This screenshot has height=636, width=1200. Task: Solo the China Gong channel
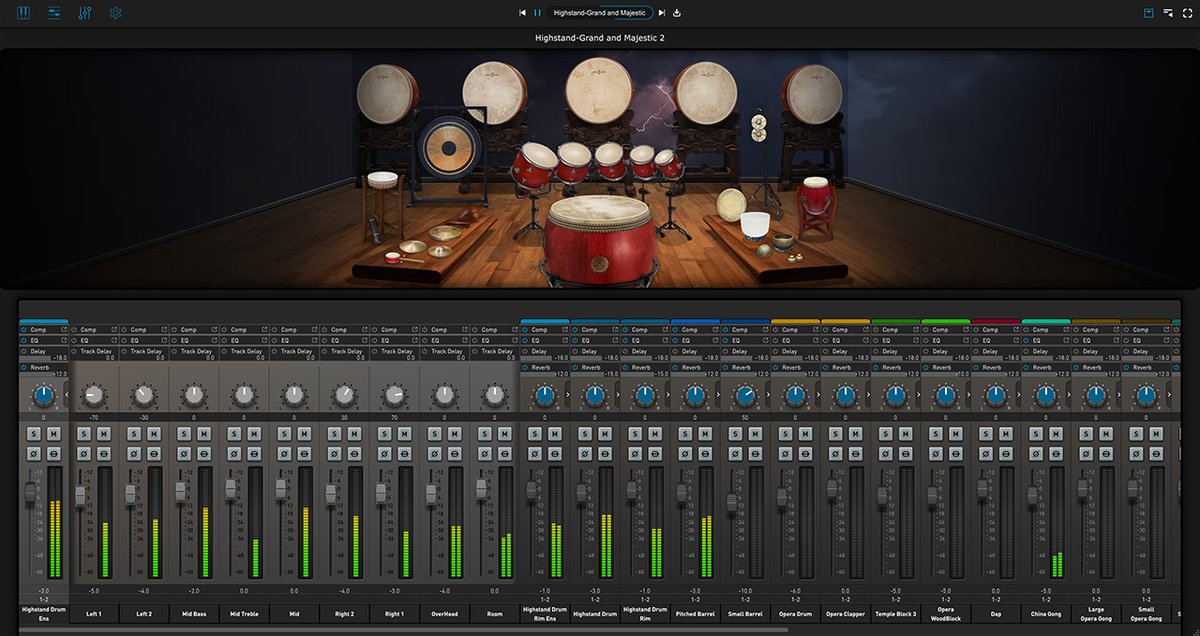[1035, 433]
